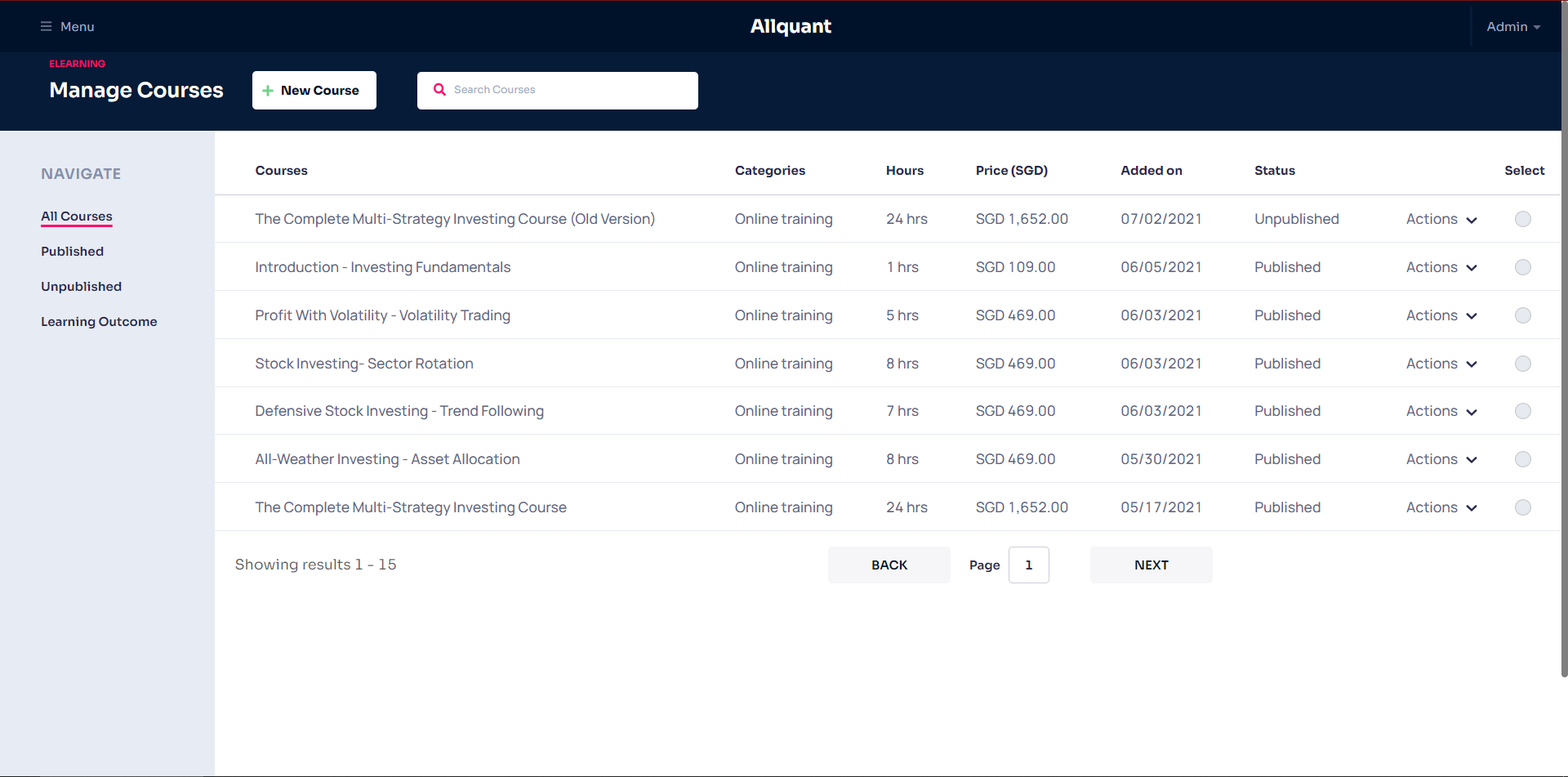The width and height of the screenshot is (1568, 777).
Task: Focus the Search Courses field
Action: (558, 90)
